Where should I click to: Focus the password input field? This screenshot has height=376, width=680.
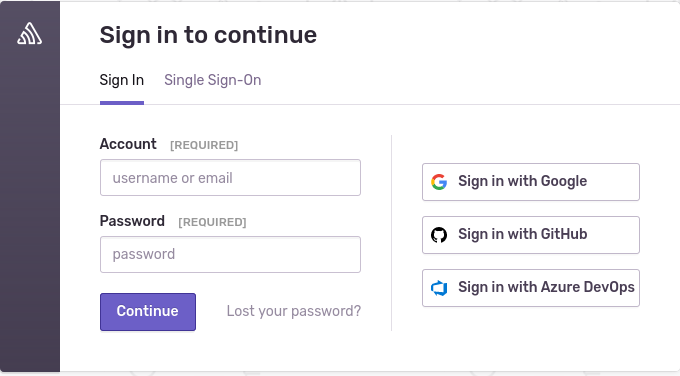[230, 255]
